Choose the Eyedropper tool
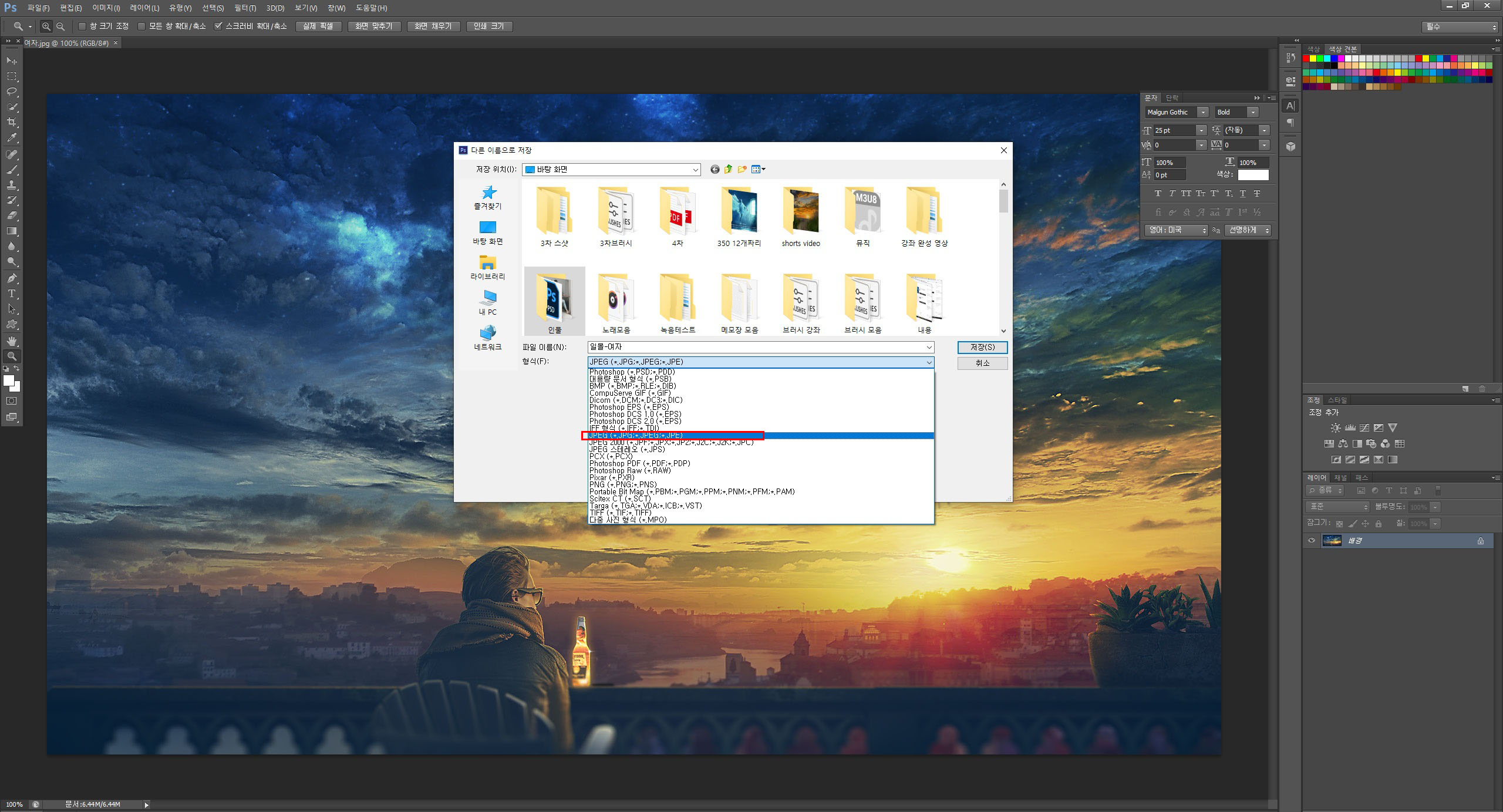Viewport: 1503px width, 812px height. pos(12,137)
